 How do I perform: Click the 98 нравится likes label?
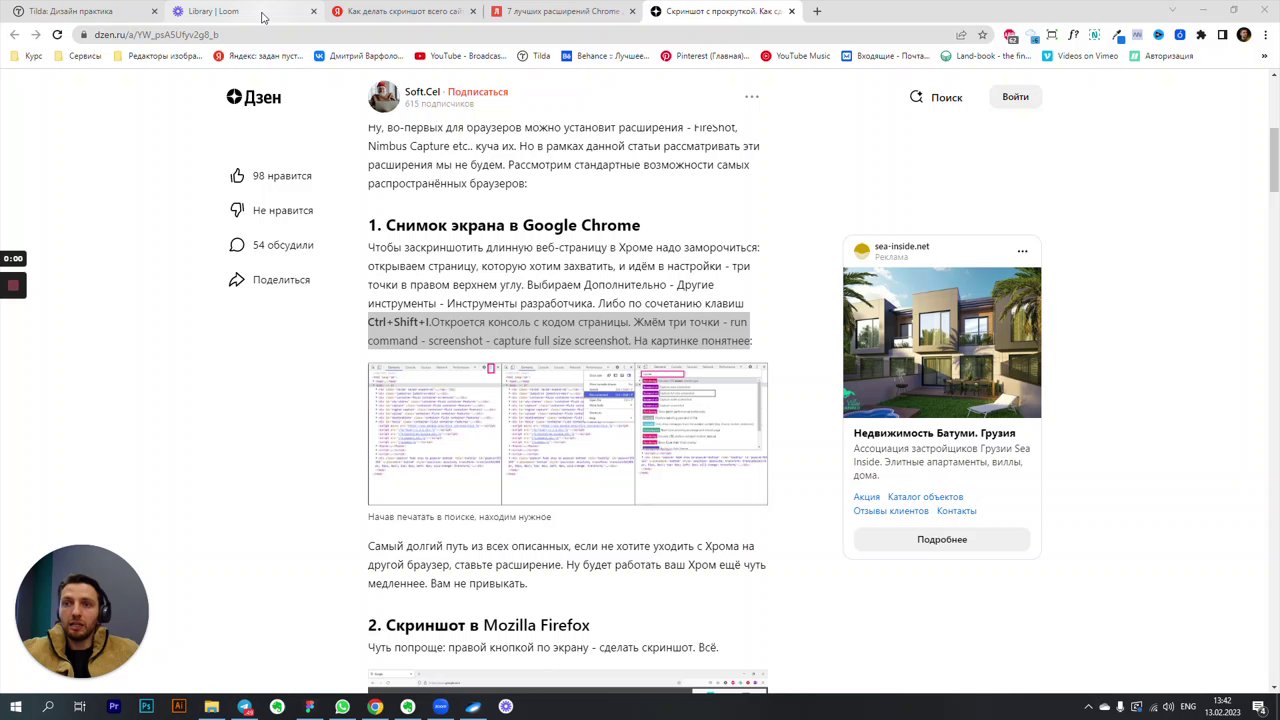(x=282, y=176)
